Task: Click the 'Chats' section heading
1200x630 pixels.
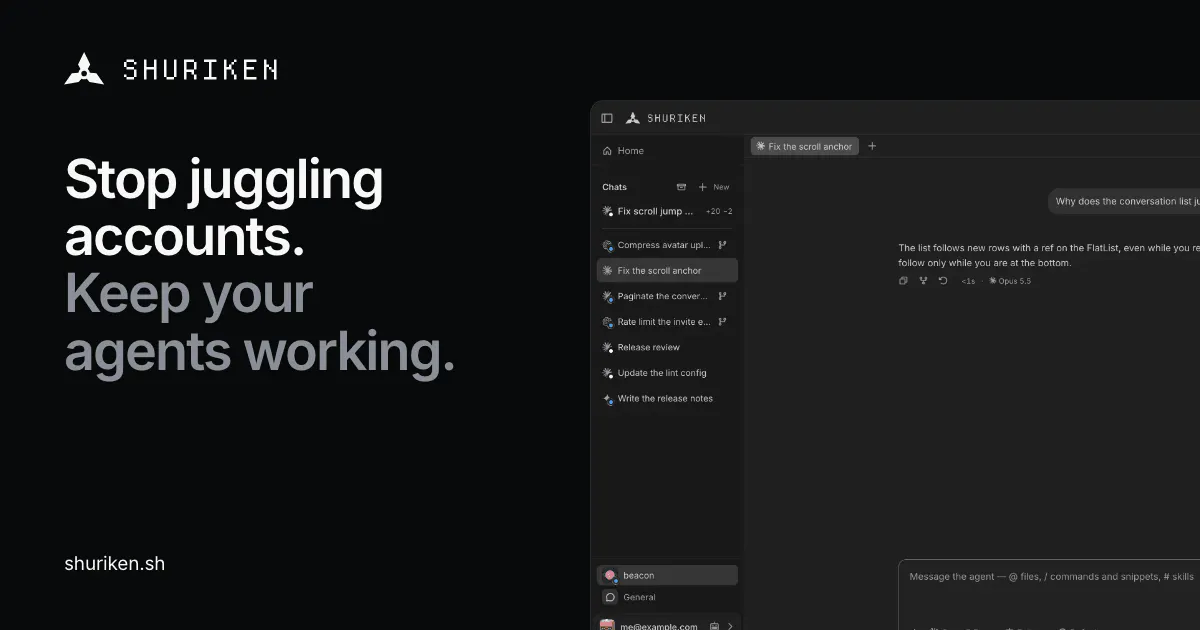Action: point(614,187)
